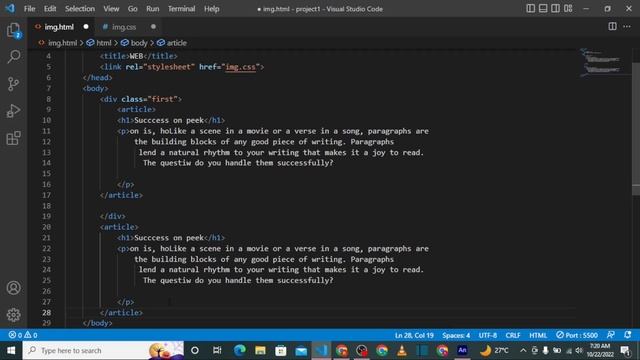Select article element in breadcrumb

click(x=176, y=43)
